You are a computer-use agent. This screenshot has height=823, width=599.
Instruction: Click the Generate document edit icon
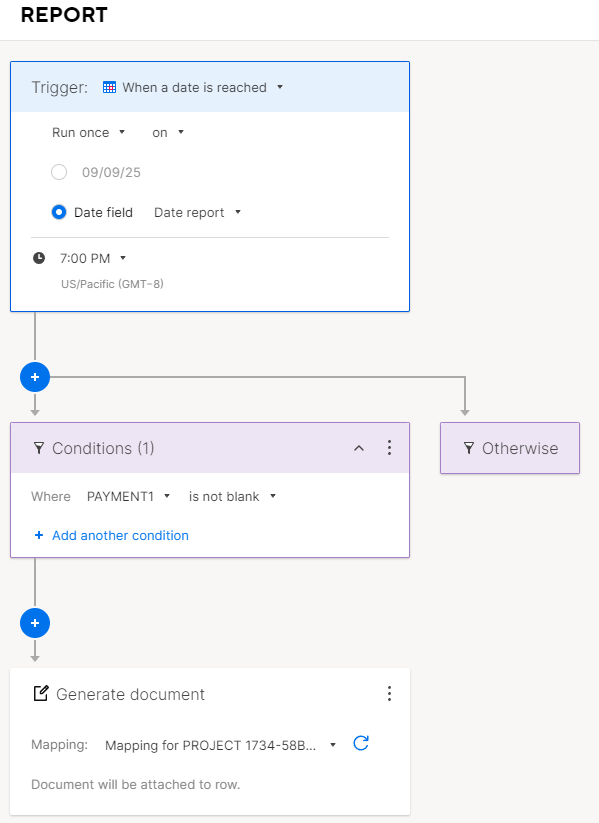coord(41,693)
